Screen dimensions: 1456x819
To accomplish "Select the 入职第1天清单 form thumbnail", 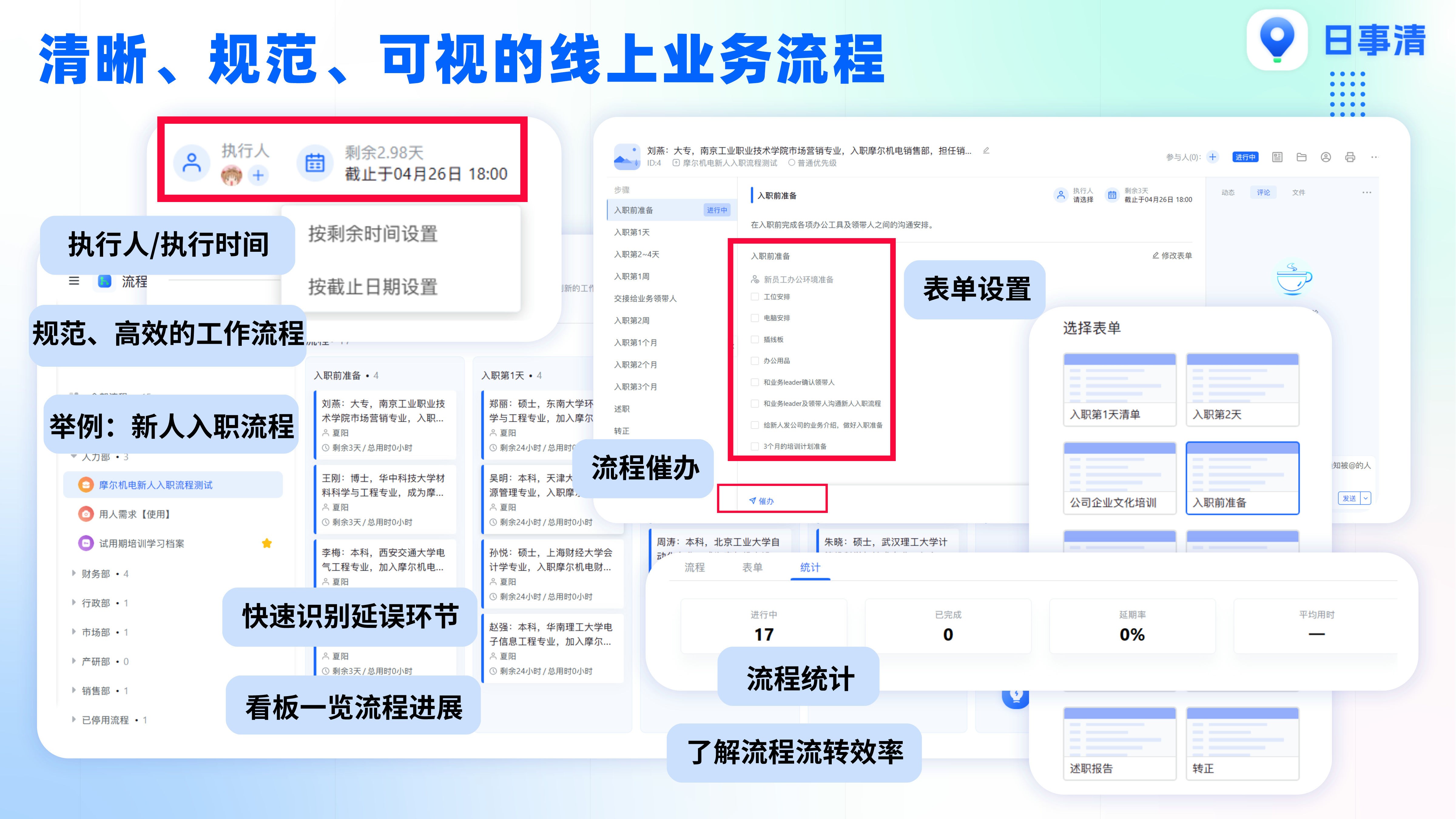I will [x=1120, y=389].
